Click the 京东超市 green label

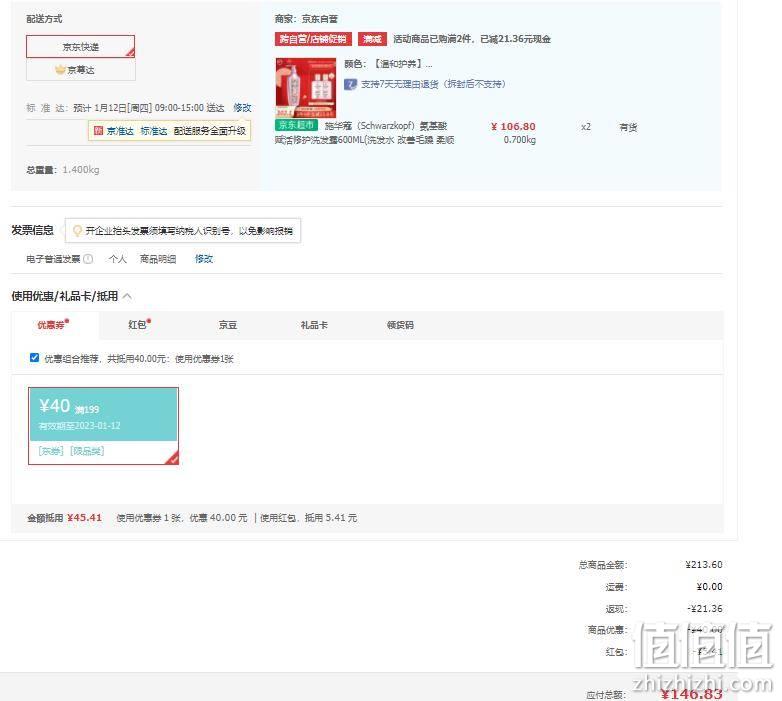click(296, 125)
